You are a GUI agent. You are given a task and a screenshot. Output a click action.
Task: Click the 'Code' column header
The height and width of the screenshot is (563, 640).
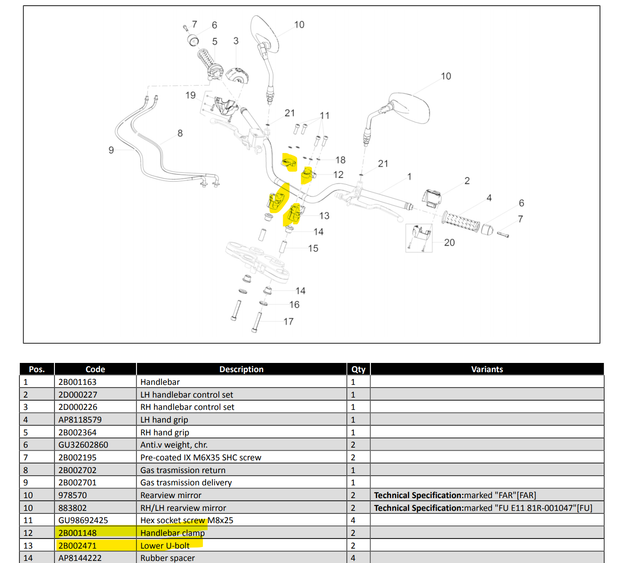click(x=95, y=369)
